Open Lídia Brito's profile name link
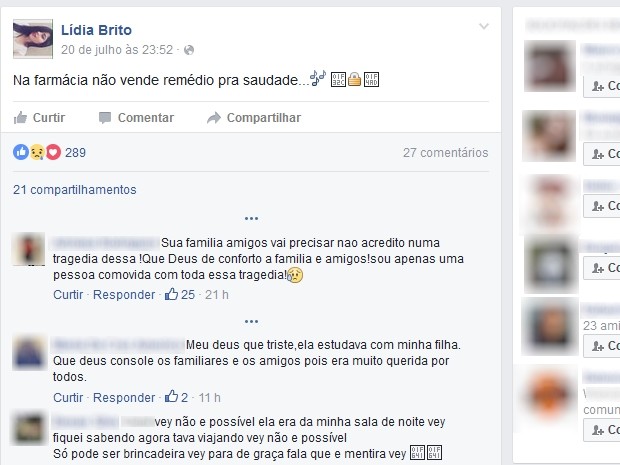 click(x=96, y=30)
